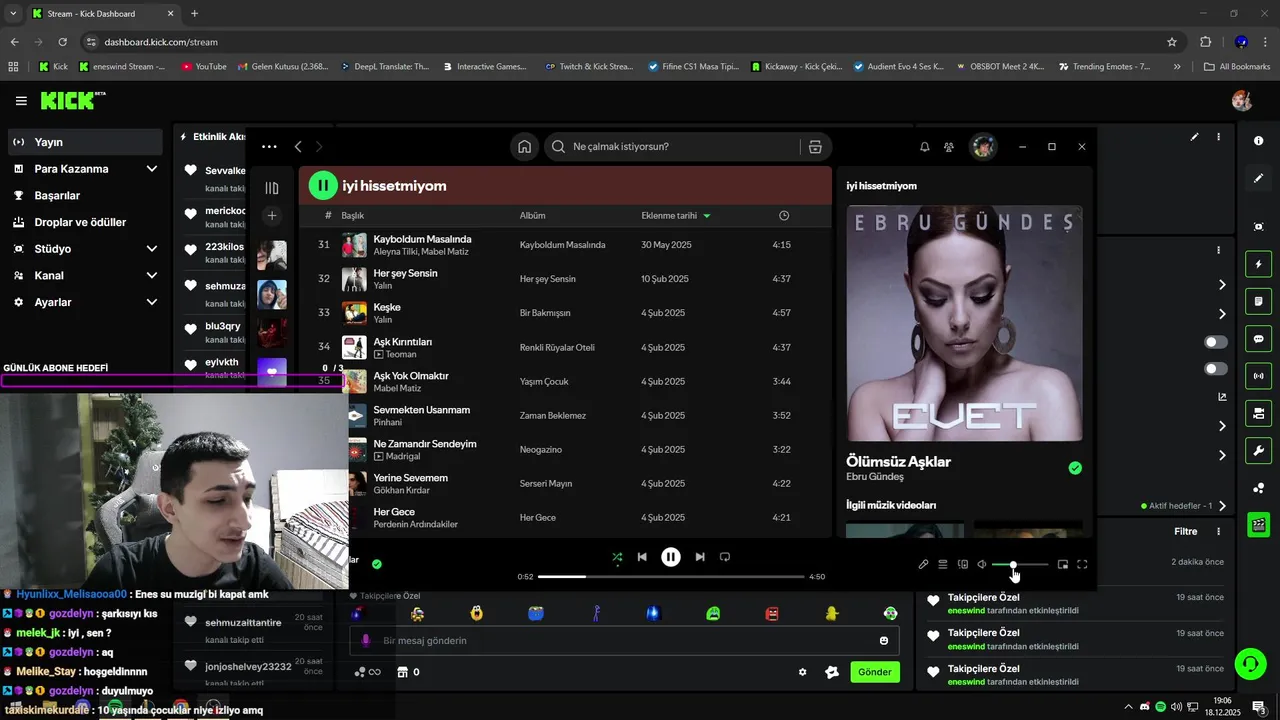Open connect to a device icon
Screen dimensions: 1280x720
coord(963,565)
